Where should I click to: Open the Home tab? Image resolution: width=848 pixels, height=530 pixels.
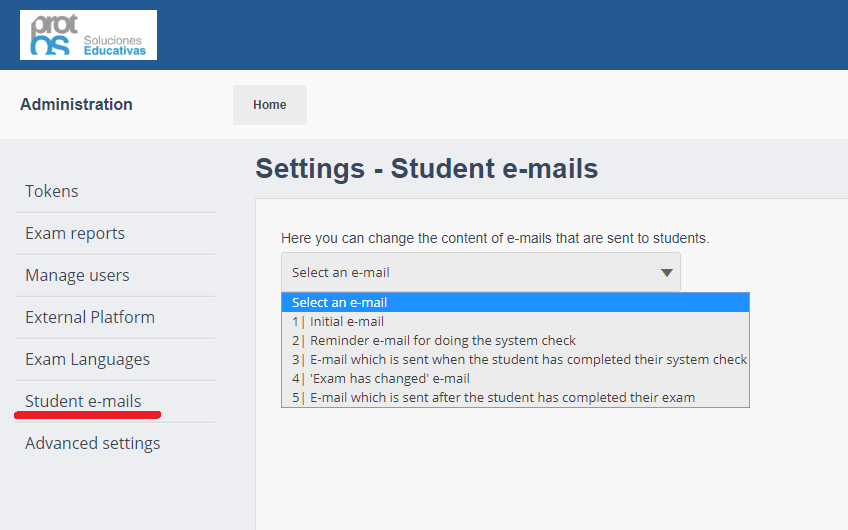tap(269, 105)
